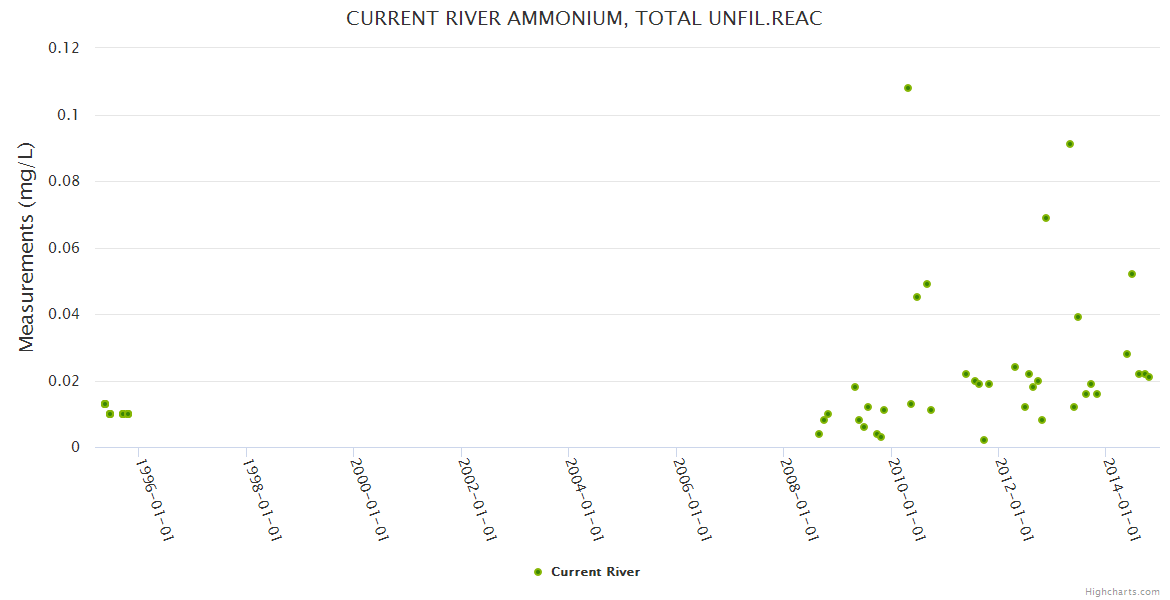
Task: Click the 2014 data point at 0.052
Action: coord(1132,274)
